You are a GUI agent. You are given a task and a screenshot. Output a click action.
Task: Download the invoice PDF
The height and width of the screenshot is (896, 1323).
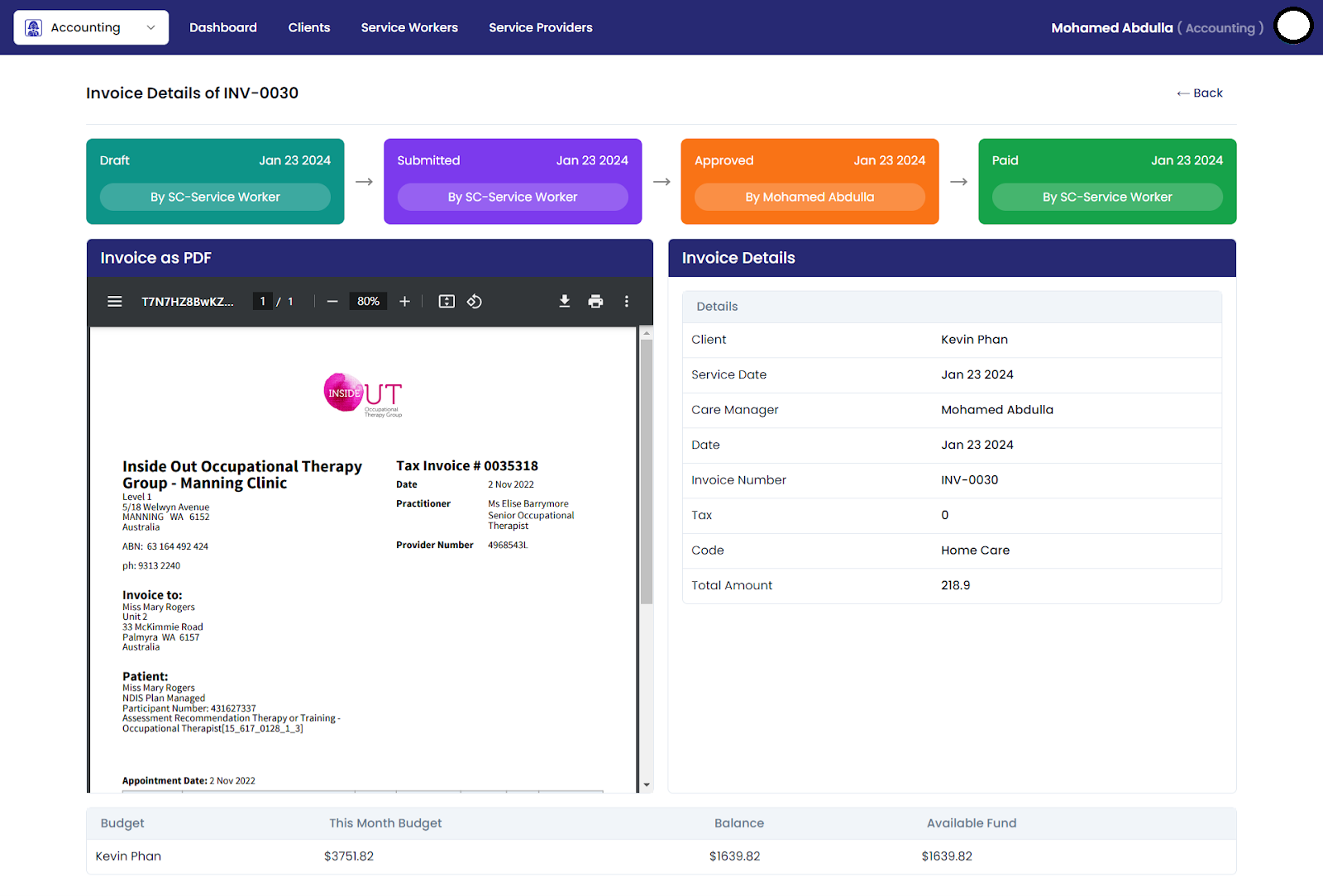coord(565,302)
